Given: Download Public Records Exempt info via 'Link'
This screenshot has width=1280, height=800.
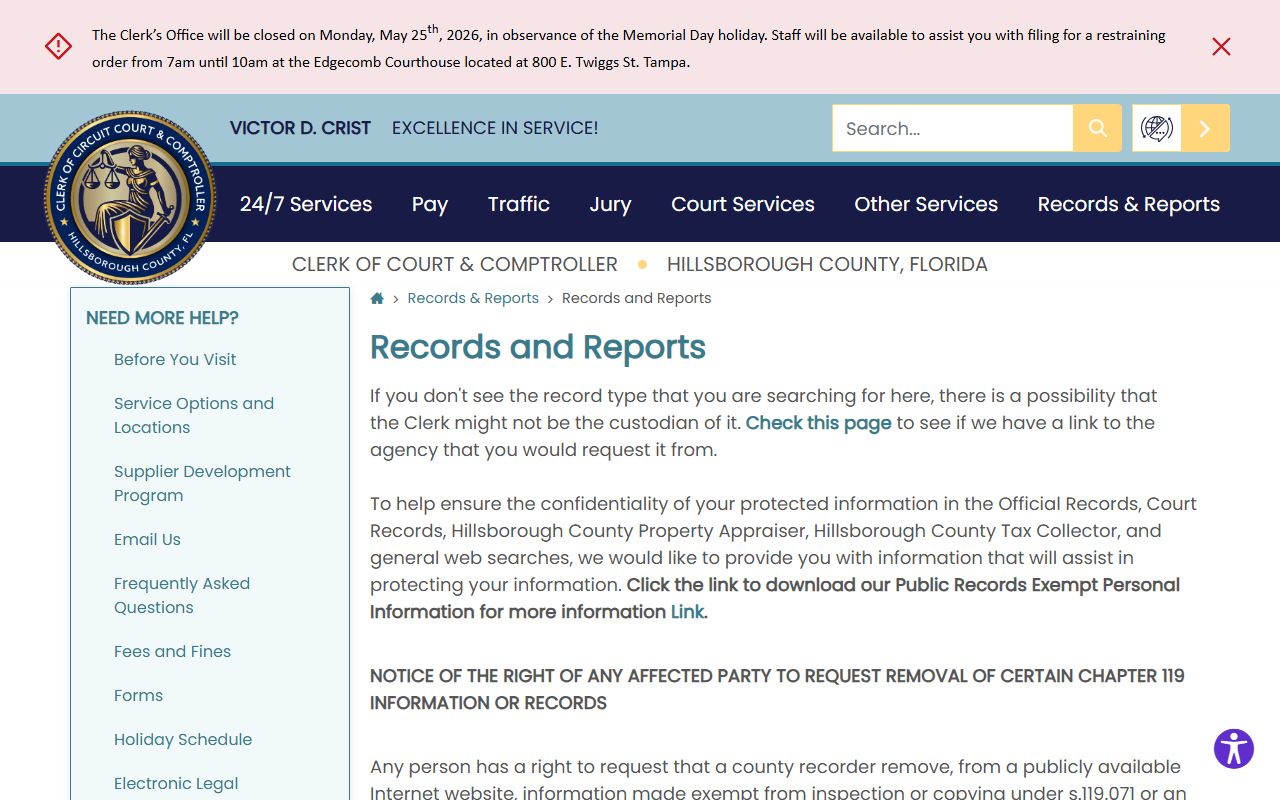Looking at the screenshot, I should coord(687,612).
